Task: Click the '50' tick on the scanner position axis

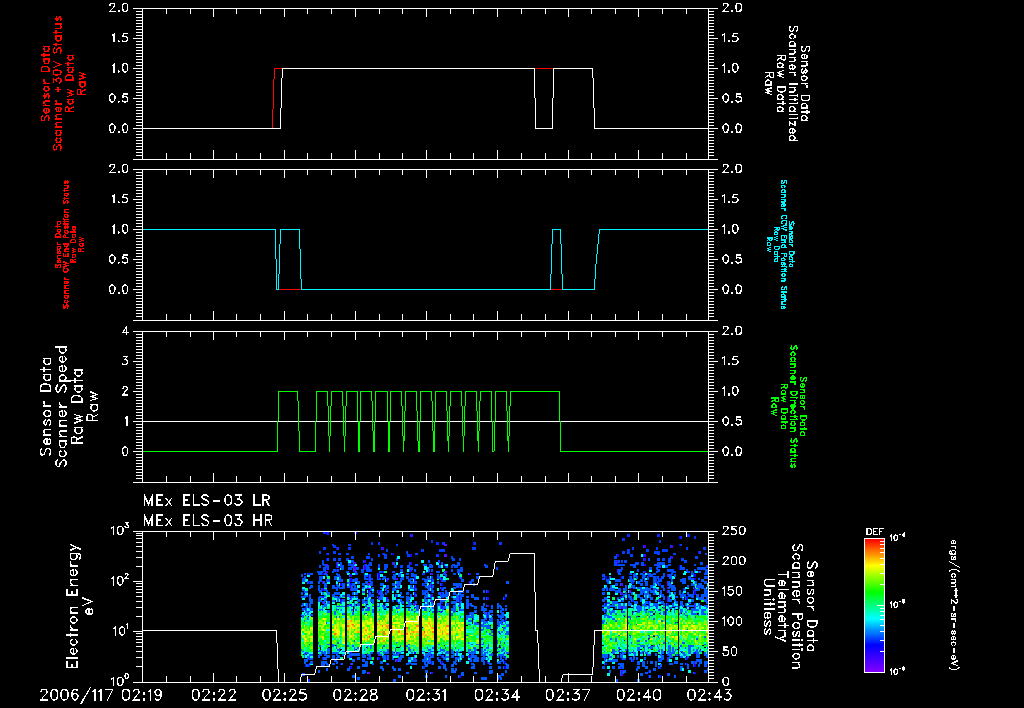Action: tap(729, 652)
